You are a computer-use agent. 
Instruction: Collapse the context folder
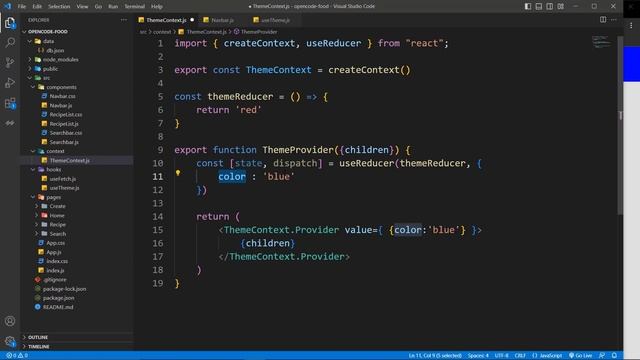55,151
